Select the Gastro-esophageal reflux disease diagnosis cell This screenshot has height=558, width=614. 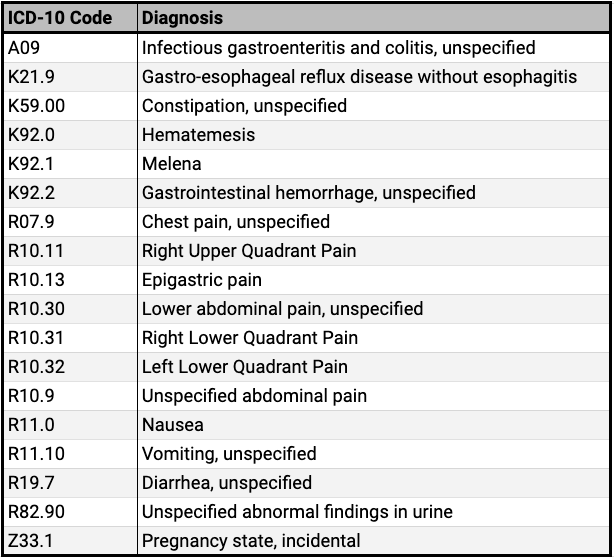click(x=374, y=77)
